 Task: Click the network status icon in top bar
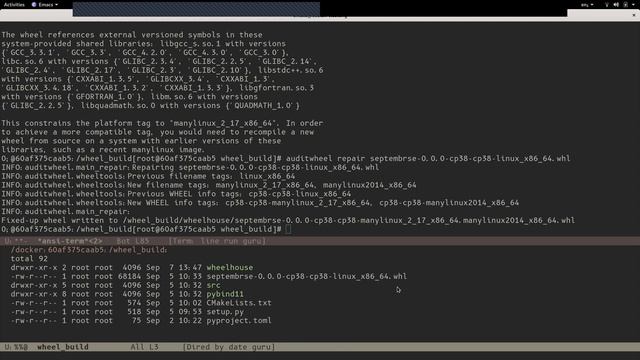(607, 5)
